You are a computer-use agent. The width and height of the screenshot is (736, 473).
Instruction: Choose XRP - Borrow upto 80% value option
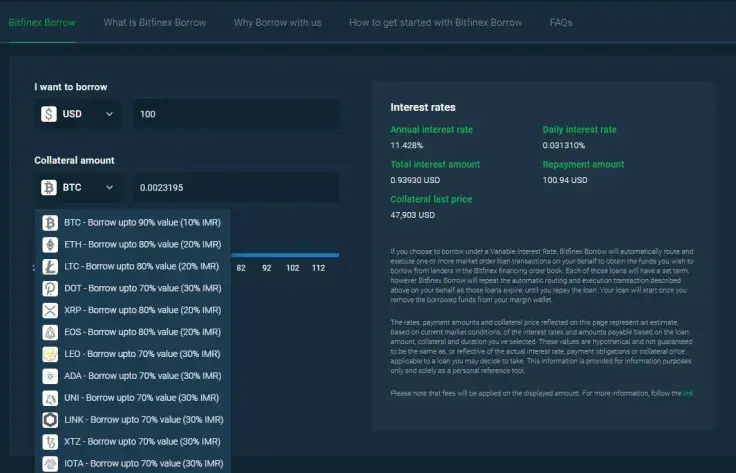coord(133,310)
